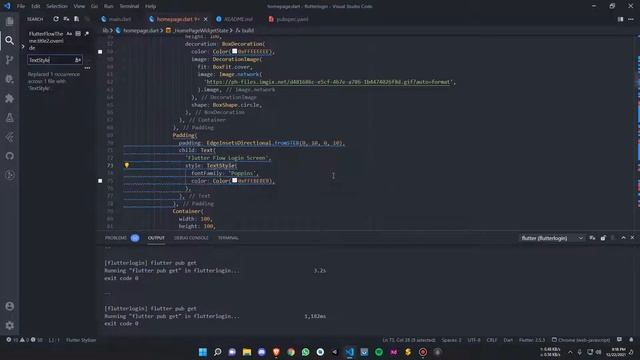Screen dimensions: 640x360
Task: Change encoding via UTF-8 status
Action: click(x=474, y=340)
